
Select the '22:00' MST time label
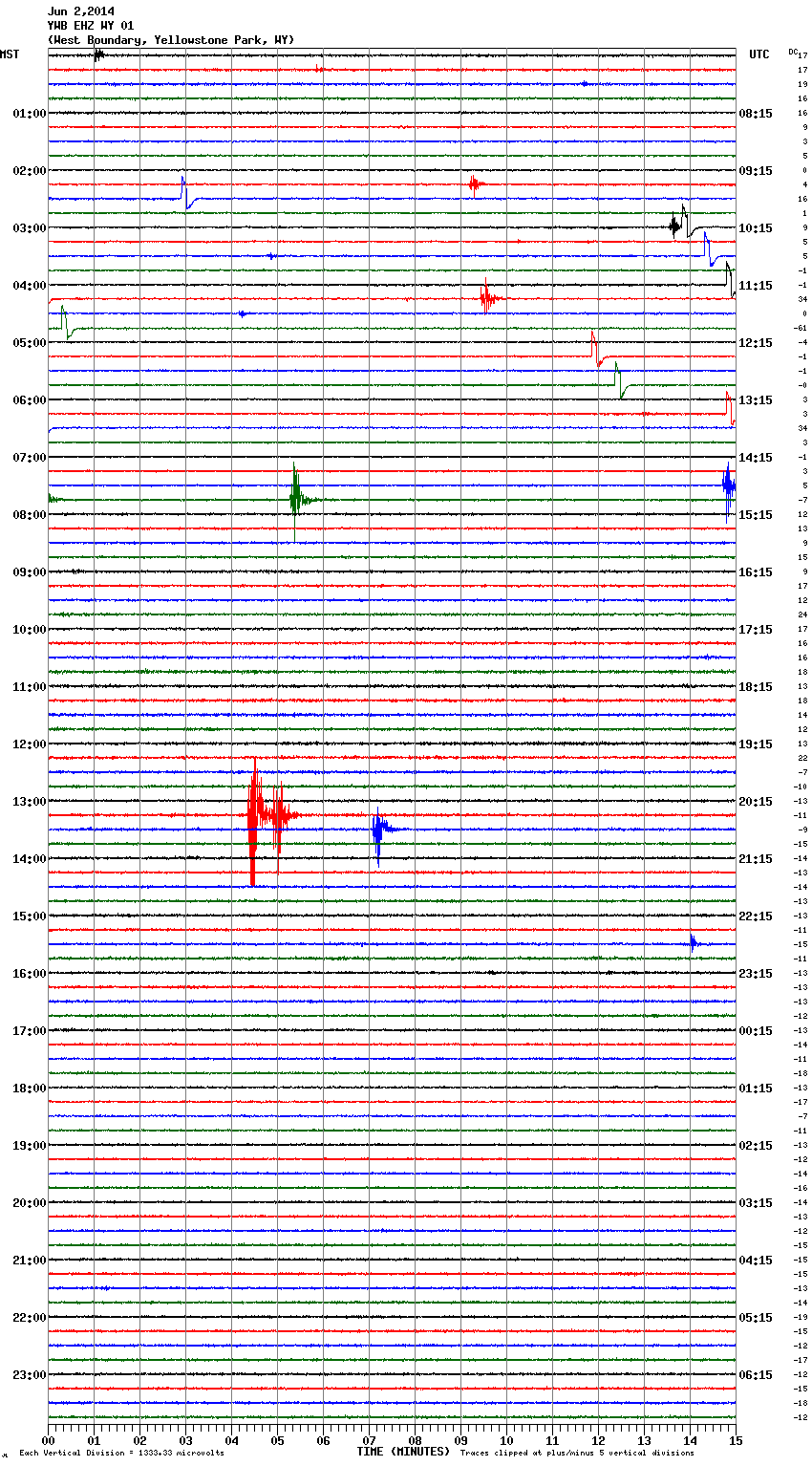click(x=29, y=1318)
